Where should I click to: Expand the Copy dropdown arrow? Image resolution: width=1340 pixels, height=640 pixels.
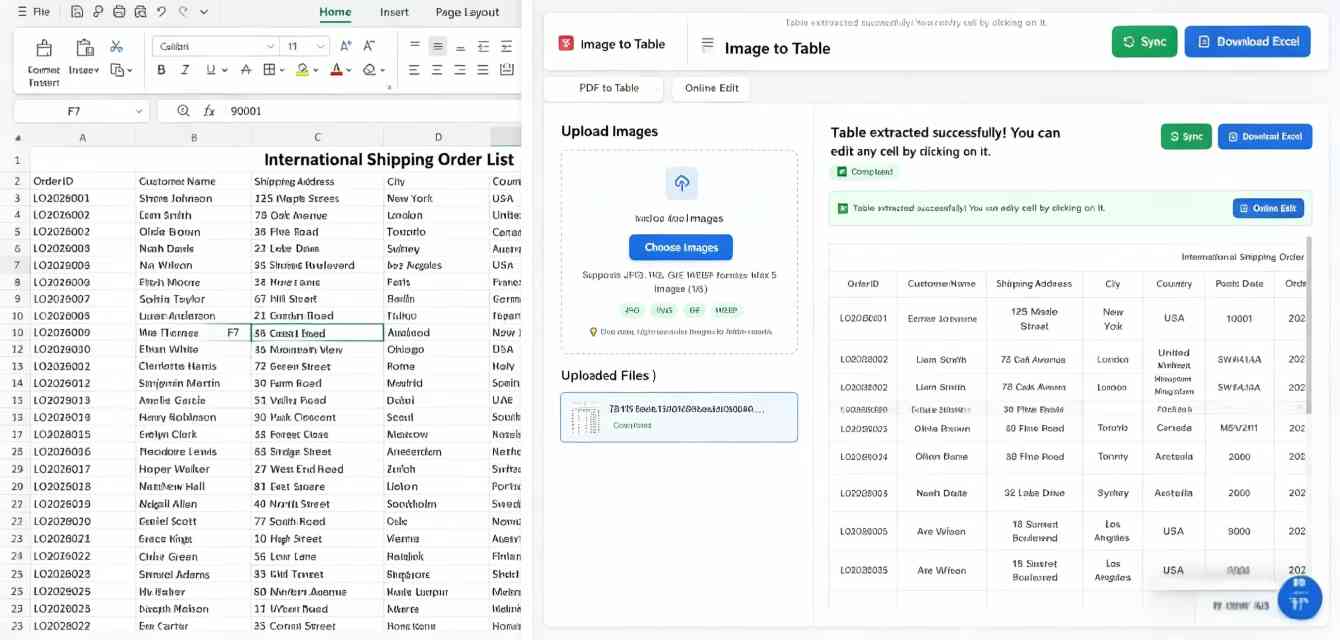130,70
